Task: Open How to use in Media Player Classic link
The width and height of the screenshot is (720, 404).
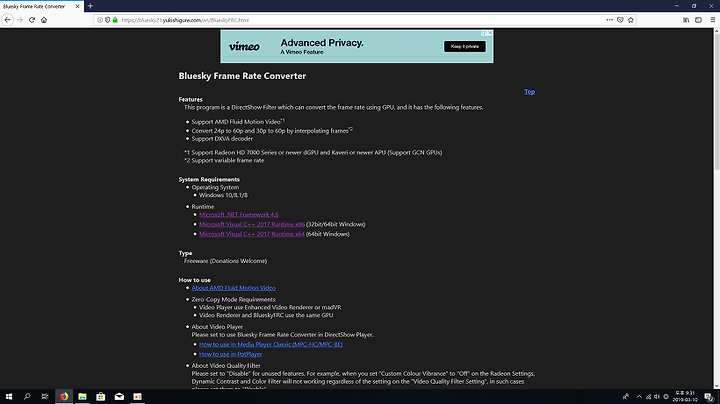Action: (x=271, y=344)
